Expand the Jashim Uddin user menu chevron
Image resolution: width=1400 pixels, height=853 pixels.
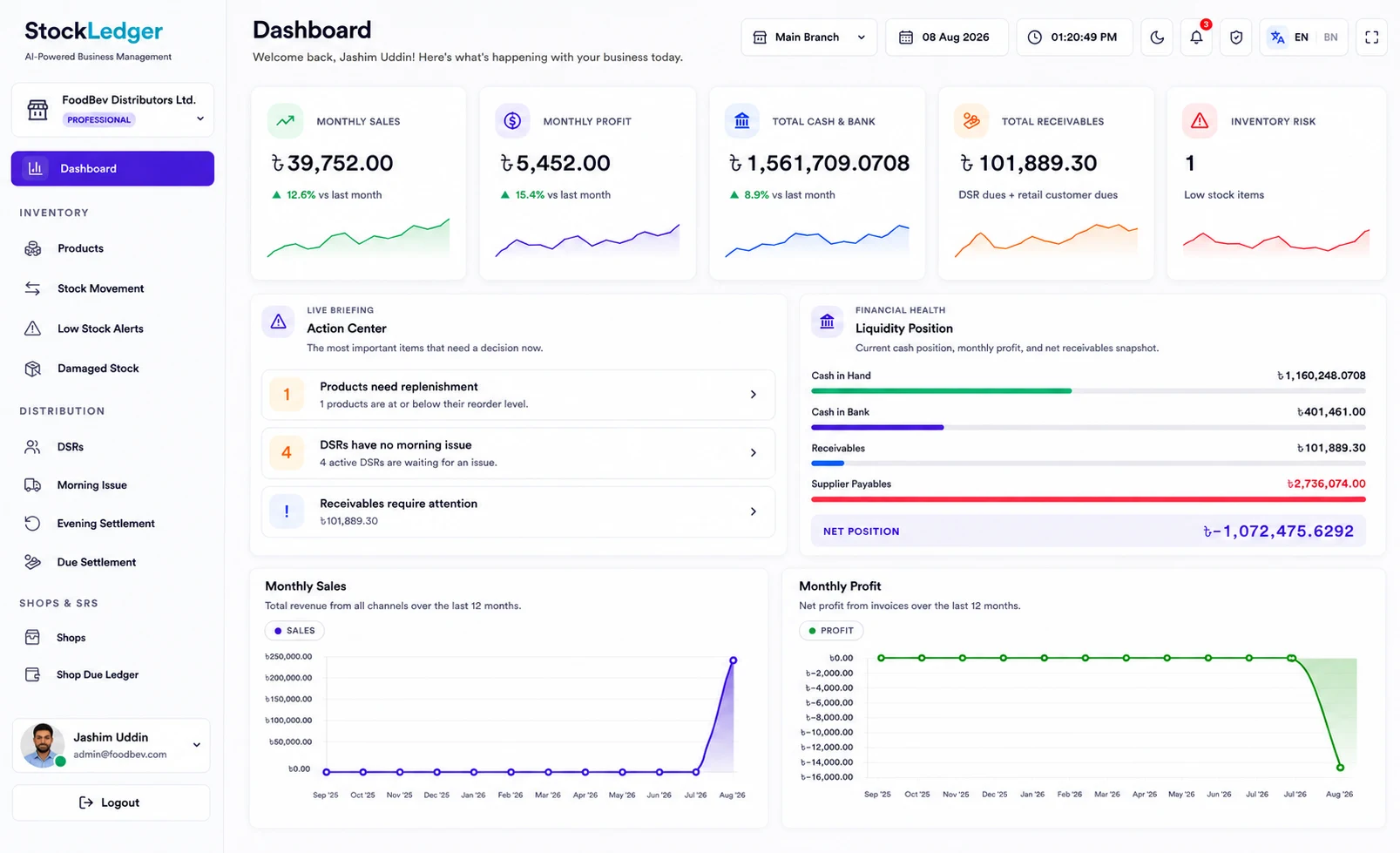pos(197,745)
